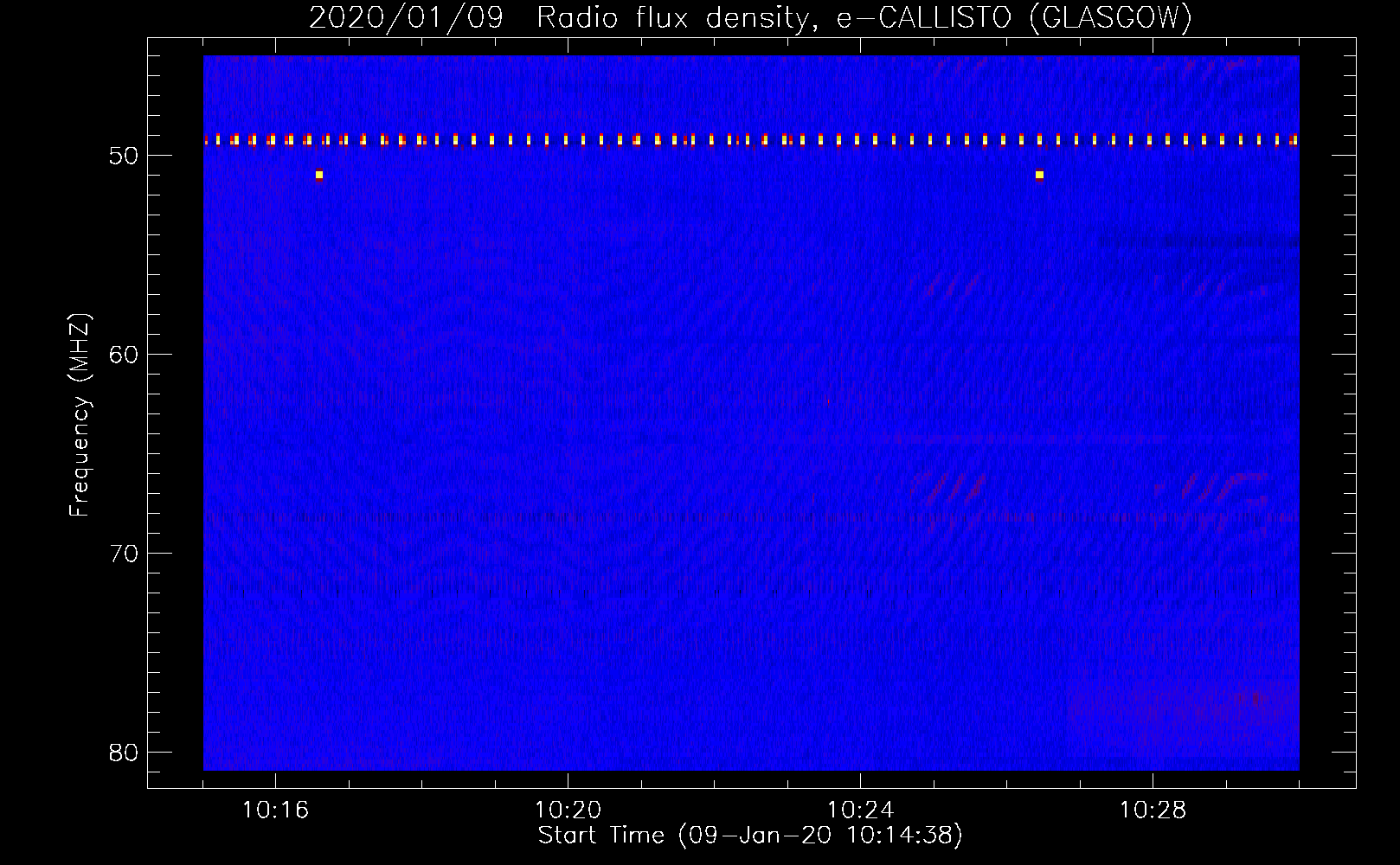Click the plot title '2020/01/09 Radio flux density'
This screenshot has width=1400, height=865.
coord(563,18)
